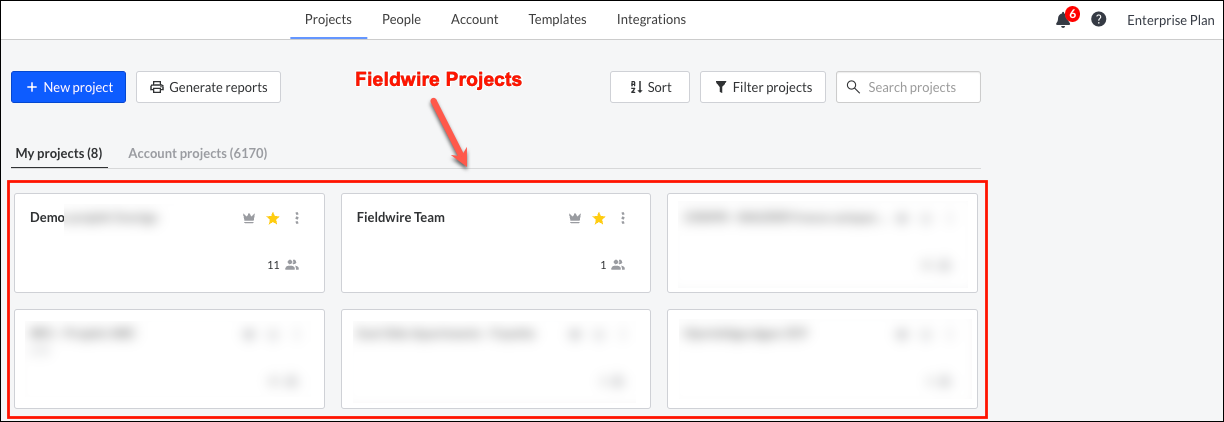Open the People tab
1224x422 pixels.
pos(401,20)
